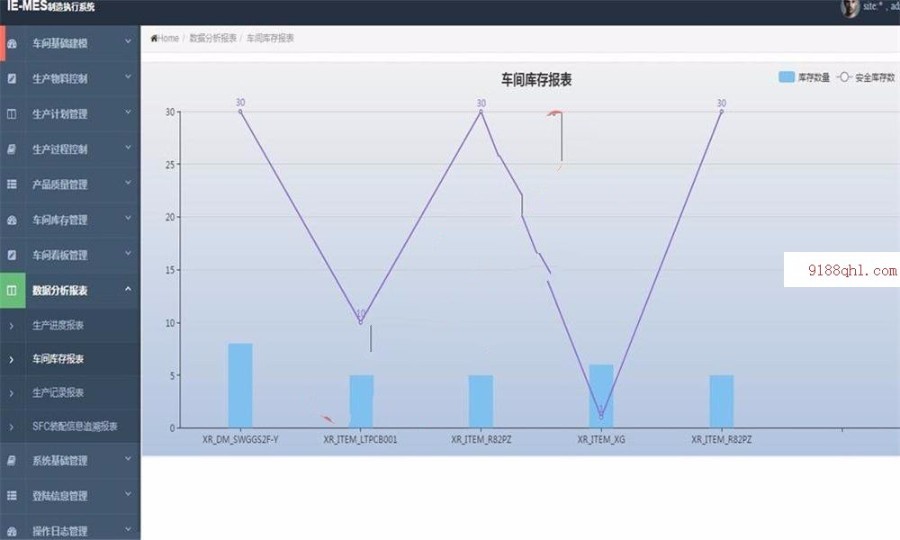900x540 pixels.
Task: Click the arrow icon beside 生产记录报表
Action: [x=11, y=393]
